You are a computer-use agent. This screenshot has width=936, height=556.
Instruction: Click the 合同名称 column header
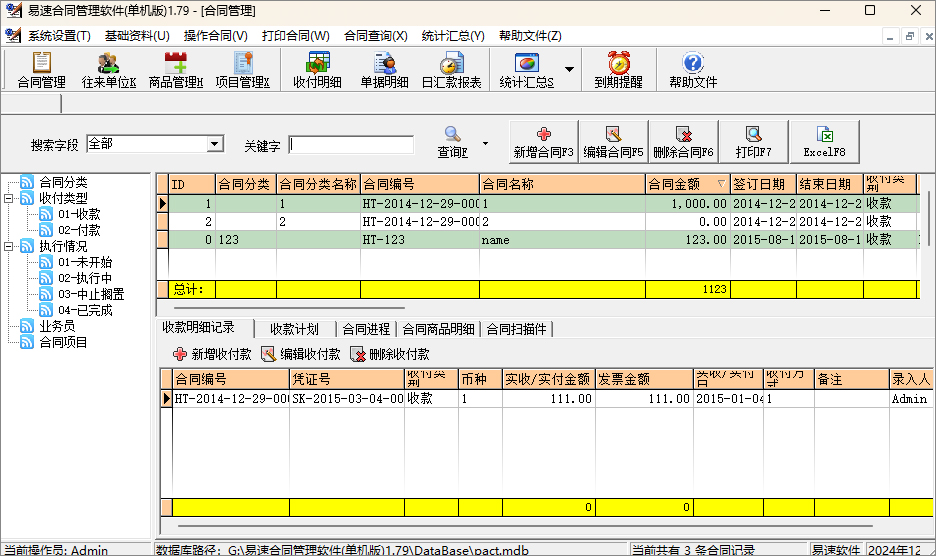tap(562, 184)
